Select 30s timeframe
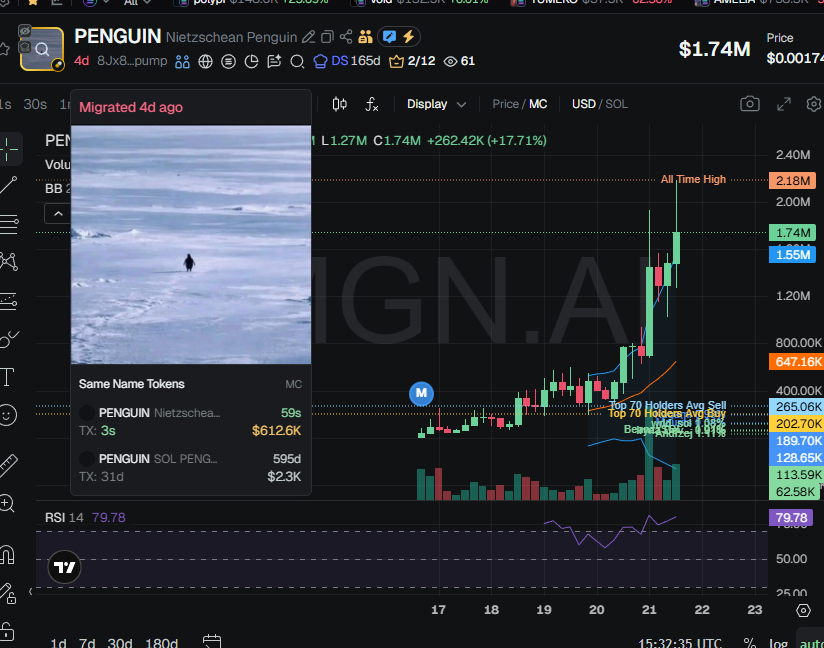Image resolution: width=824 pixels, height=648 pixels. (35, 104)
